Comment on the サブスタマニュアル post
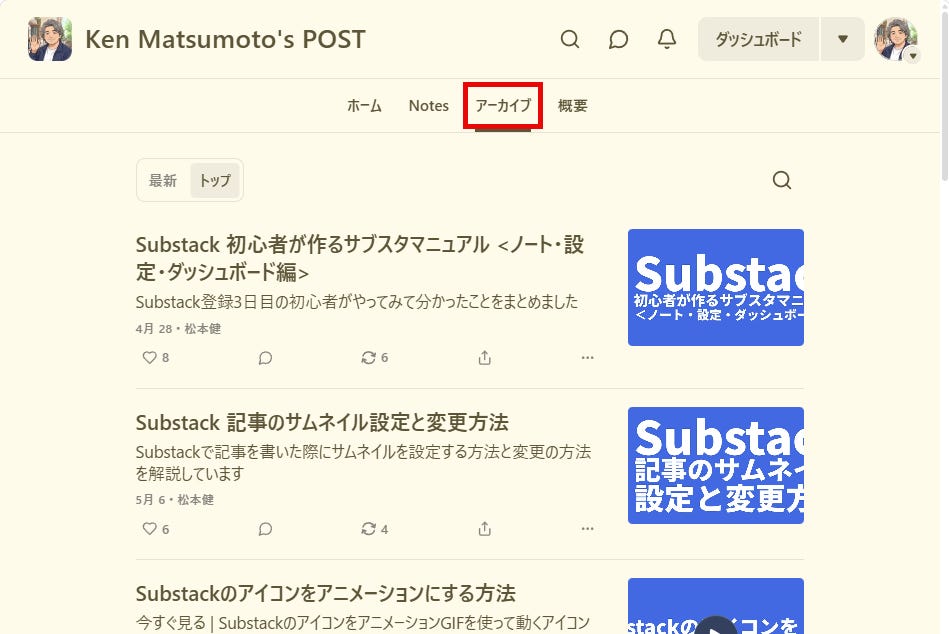This screenshot has width=949, height=634. (265, 358)
